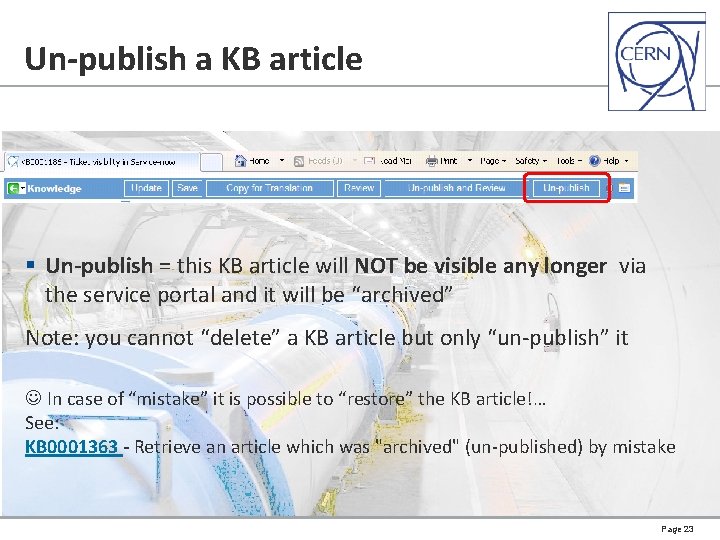Screen dimensions: 720x540
Task: Click the CERN logo
Action: 657,61
